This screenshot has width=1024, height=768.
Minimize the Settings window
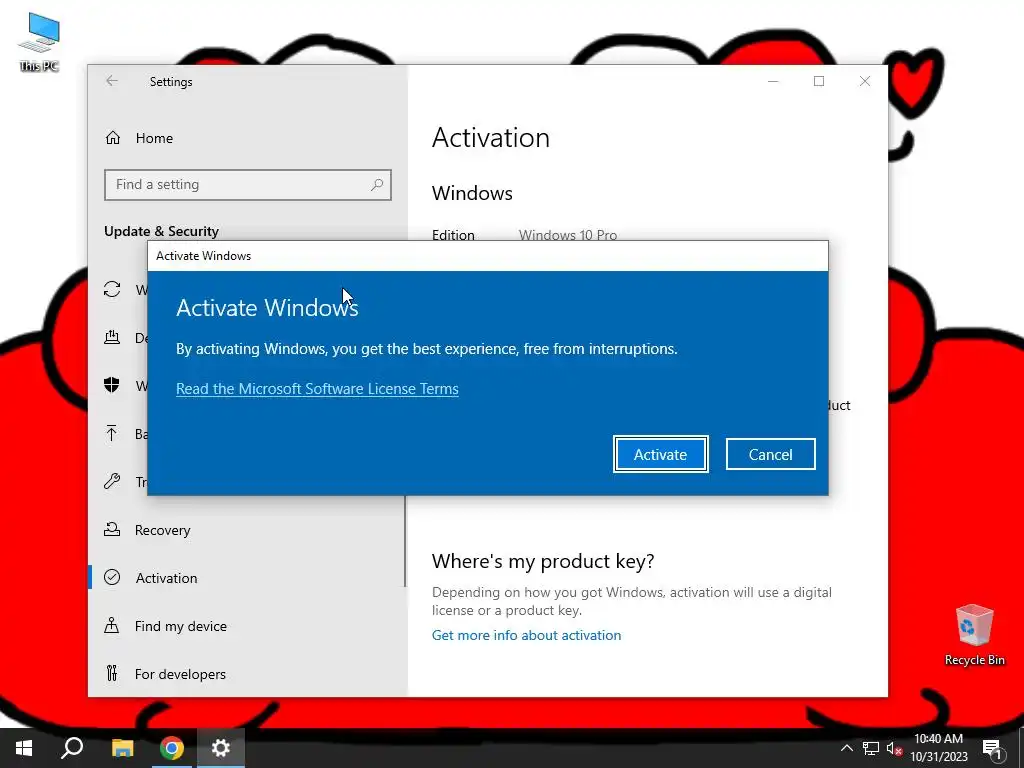773,81
